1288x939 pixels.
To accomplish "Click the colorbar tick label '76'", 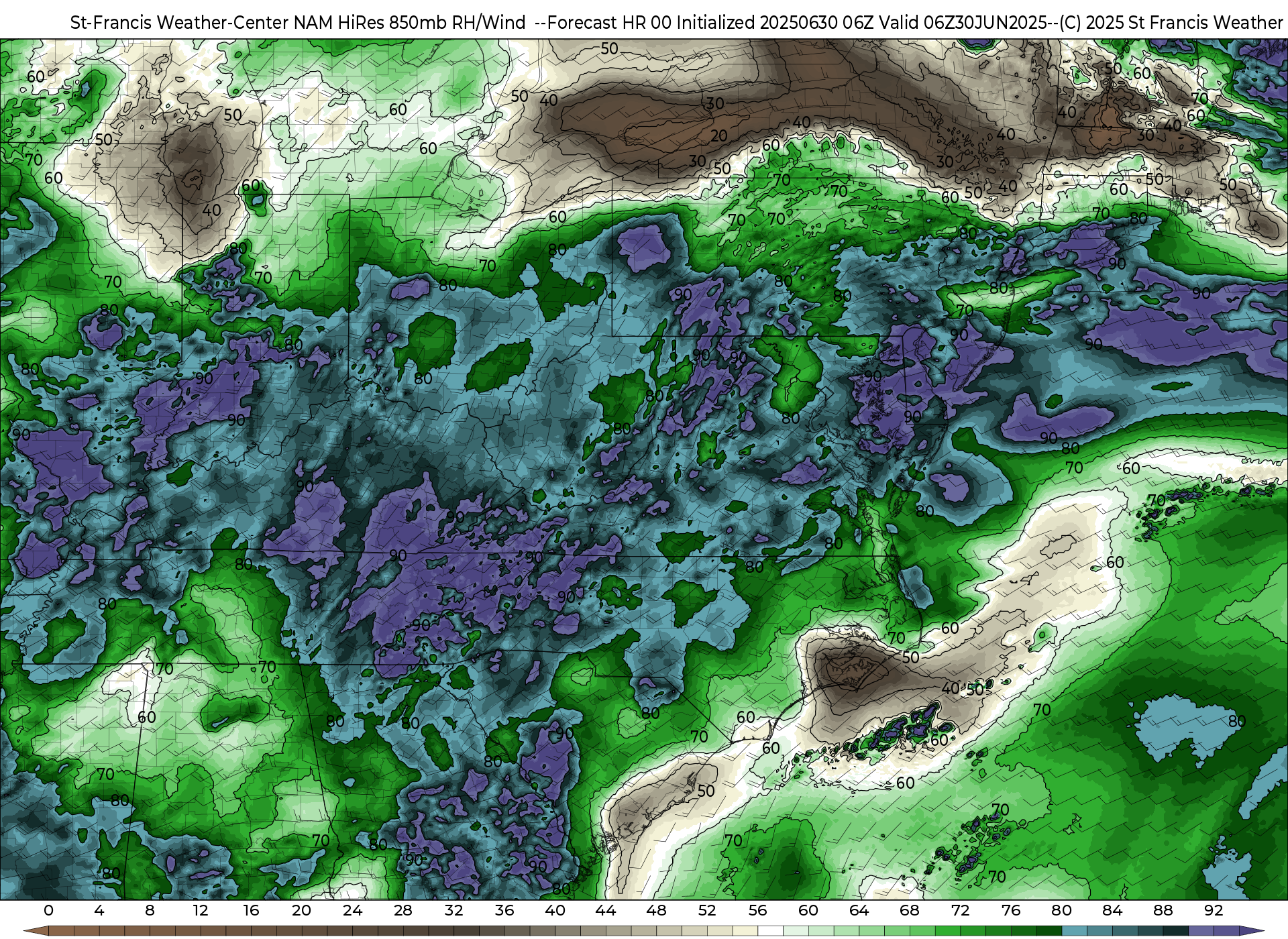I will (1011, 910).
